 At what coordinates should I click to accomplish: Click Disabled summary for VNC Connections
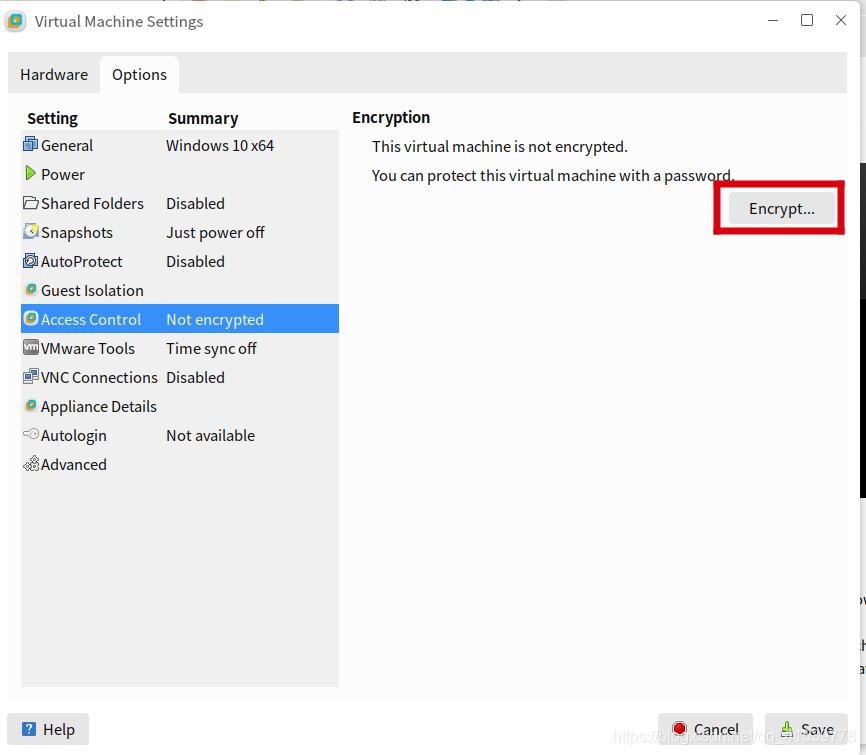[196, 377]
